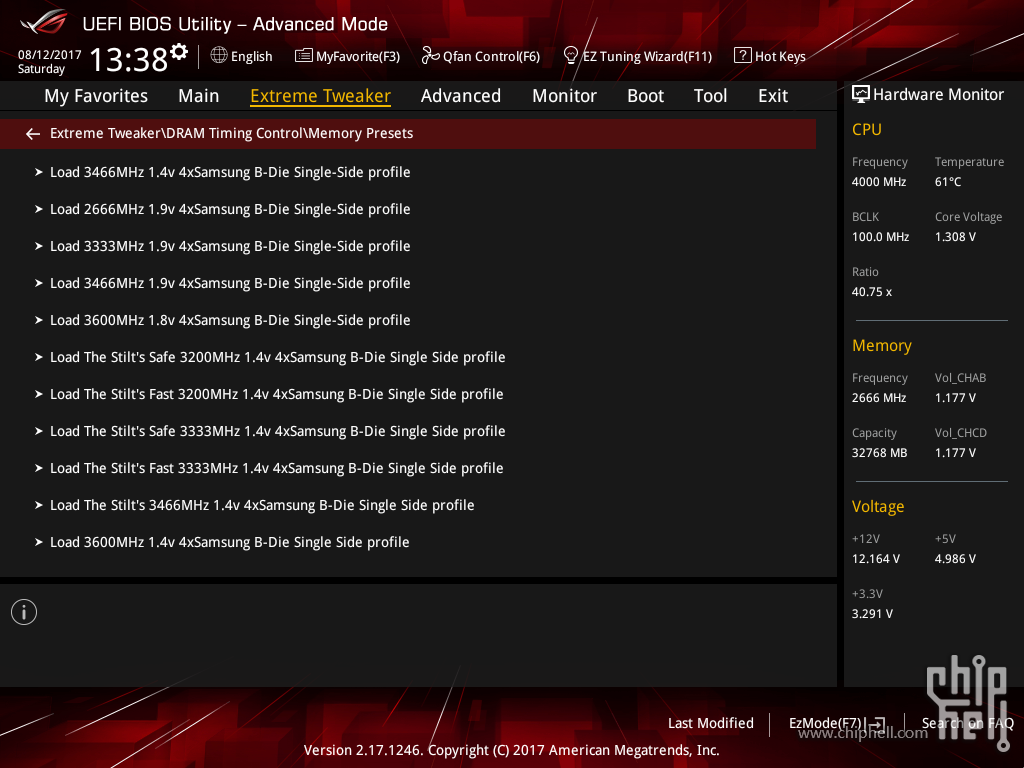The width and height of the screenshot is (1024, 768).
Task: Go to the Exit tab
Action: point(773,96)
